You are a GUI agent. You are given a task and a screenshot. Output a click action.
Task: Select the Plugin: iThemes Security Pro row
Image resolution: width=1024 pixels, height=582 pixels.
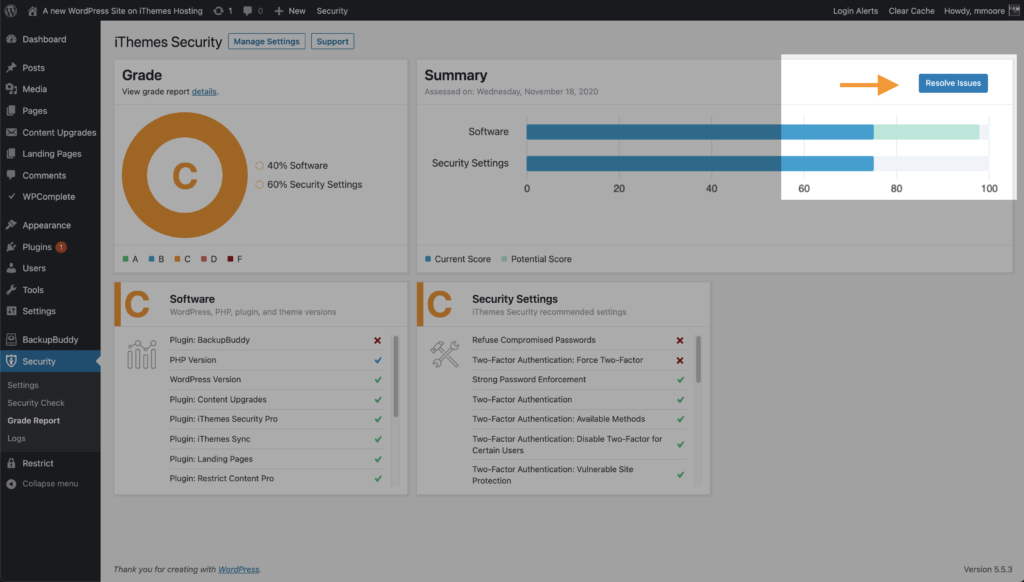pos(276,419)
